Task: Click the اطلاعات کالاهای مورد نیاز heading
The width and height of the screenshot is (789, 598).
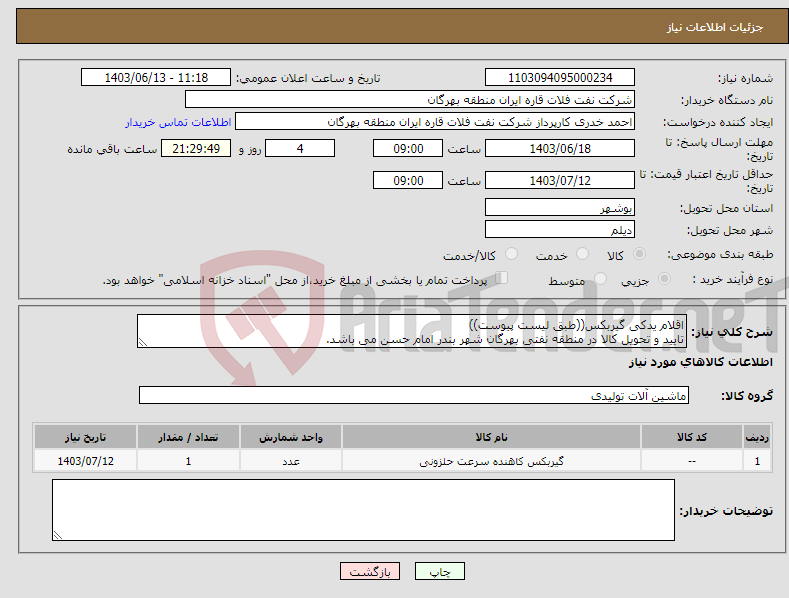Action: click(700, 362)
